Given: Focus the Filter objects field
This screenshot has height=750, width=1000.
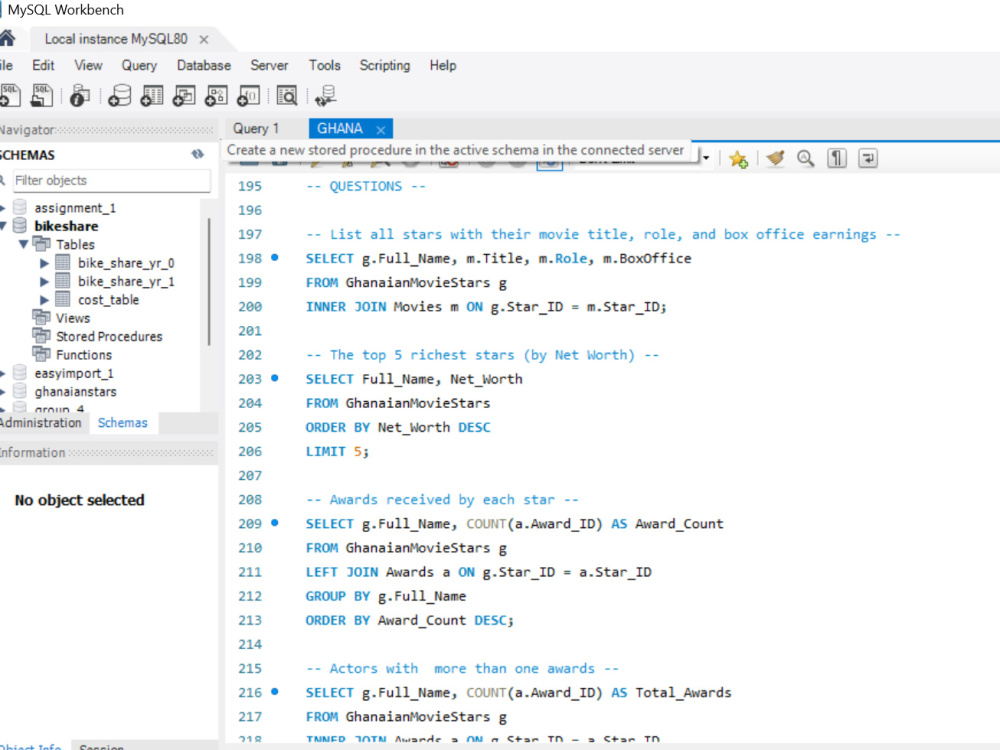Looking at the screenshot, I should click(112, 180).
